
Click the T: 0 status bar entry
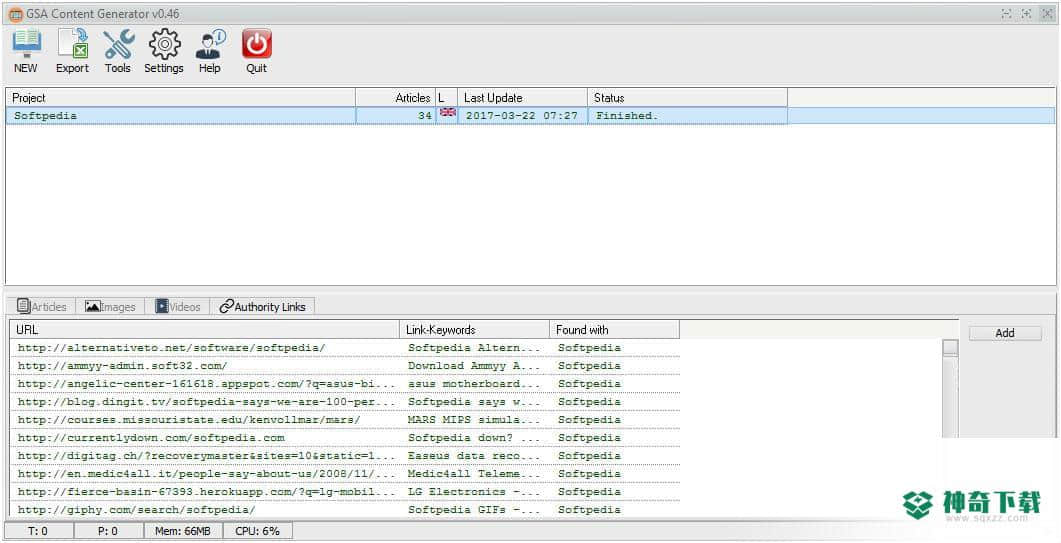(38, 531)
